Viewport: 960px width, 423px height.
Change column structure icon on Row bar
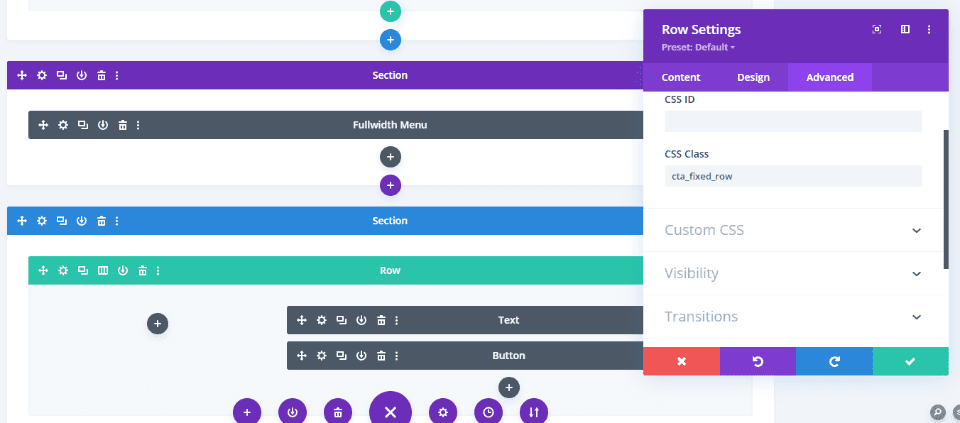(x=103, y=271)
